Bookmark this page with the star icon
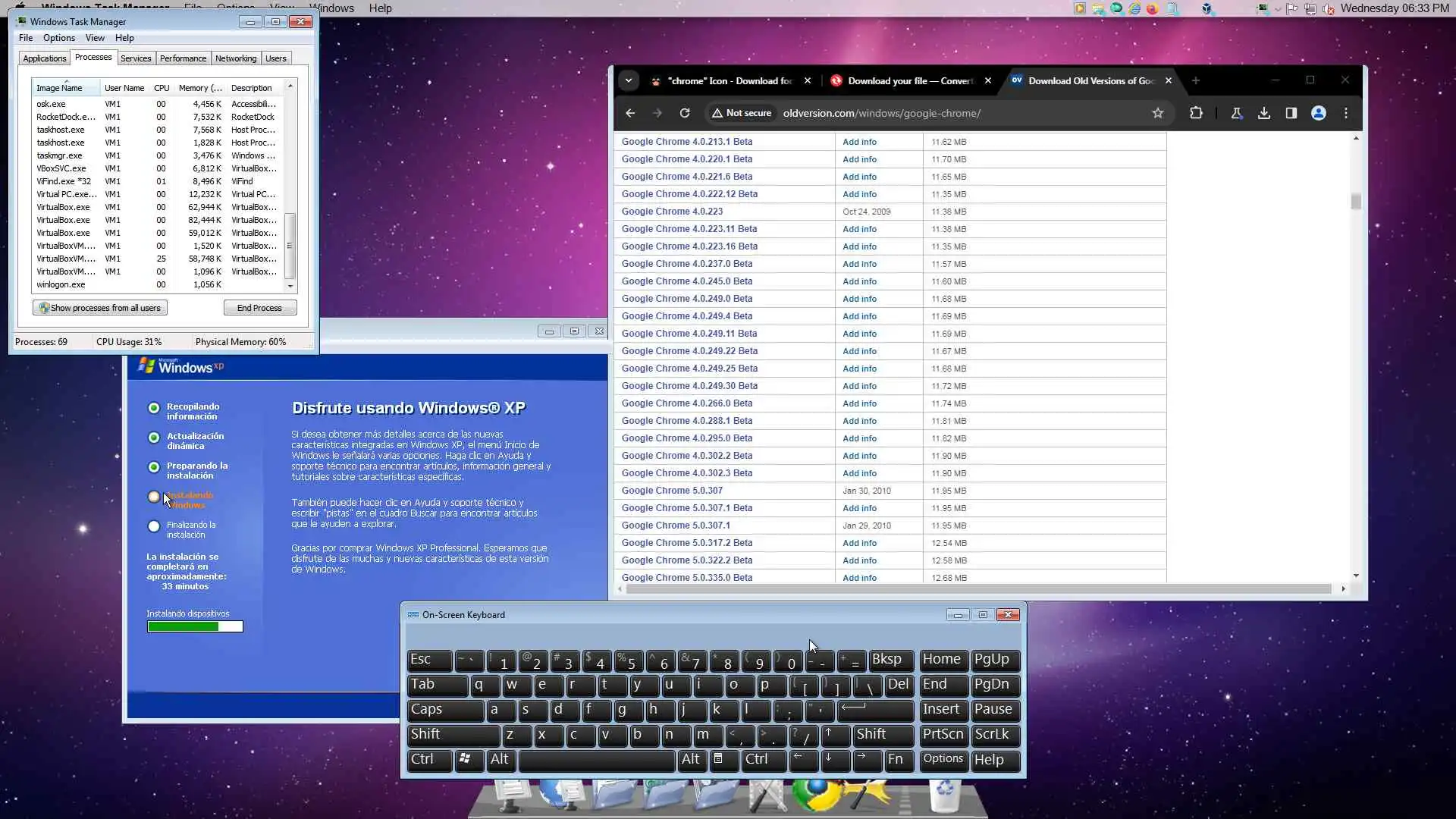This screenshot has height=819, width=1456. click(1157, 113)
